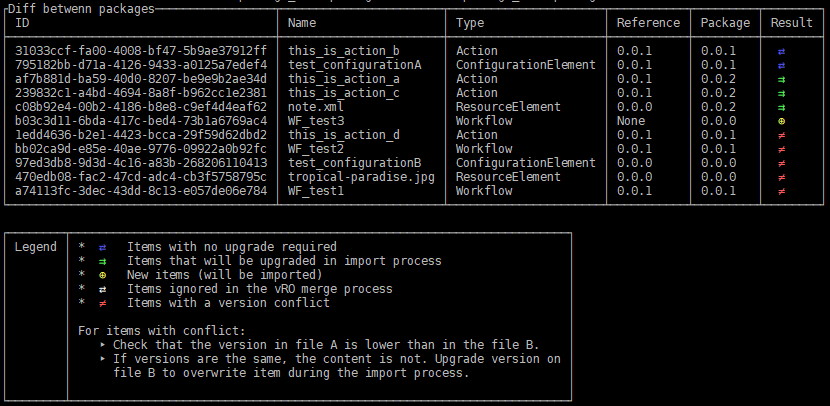
Task: Click the red conflict icon for tropical-paradise.jpg
Action: point(781,177)
